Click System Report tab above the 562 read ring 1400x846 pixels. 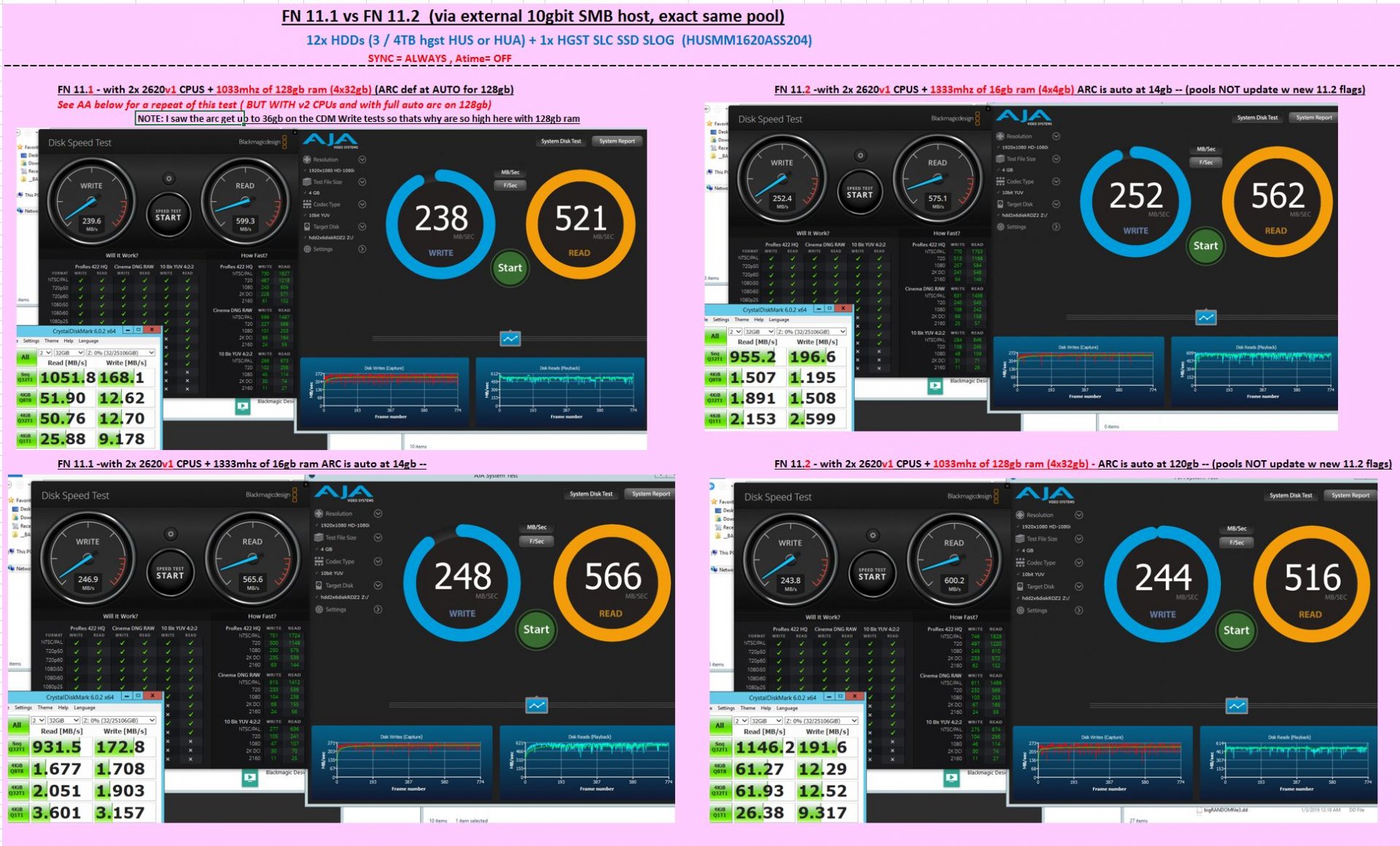click(x=1314, y=117)
